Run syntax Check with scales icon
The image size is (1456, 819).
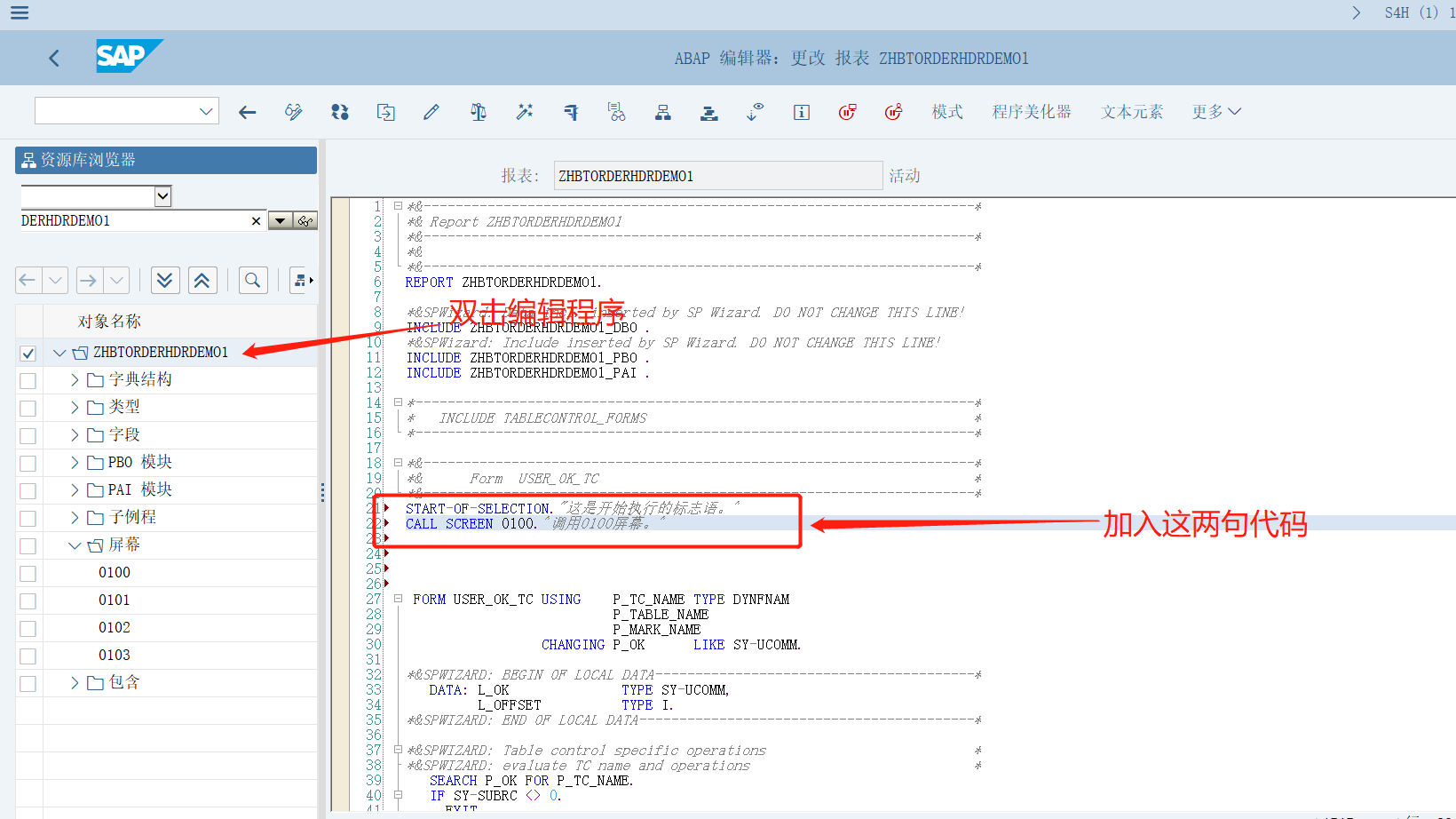479,112
